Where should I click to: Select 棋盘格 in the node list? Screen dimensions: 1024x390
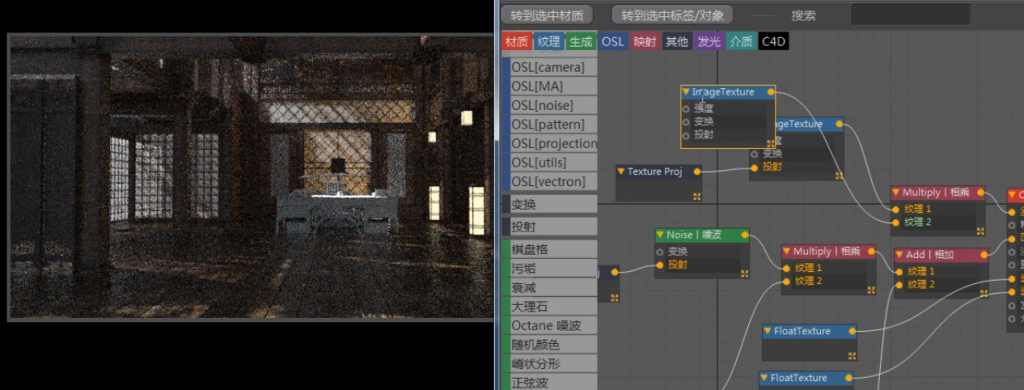(549, 250)
